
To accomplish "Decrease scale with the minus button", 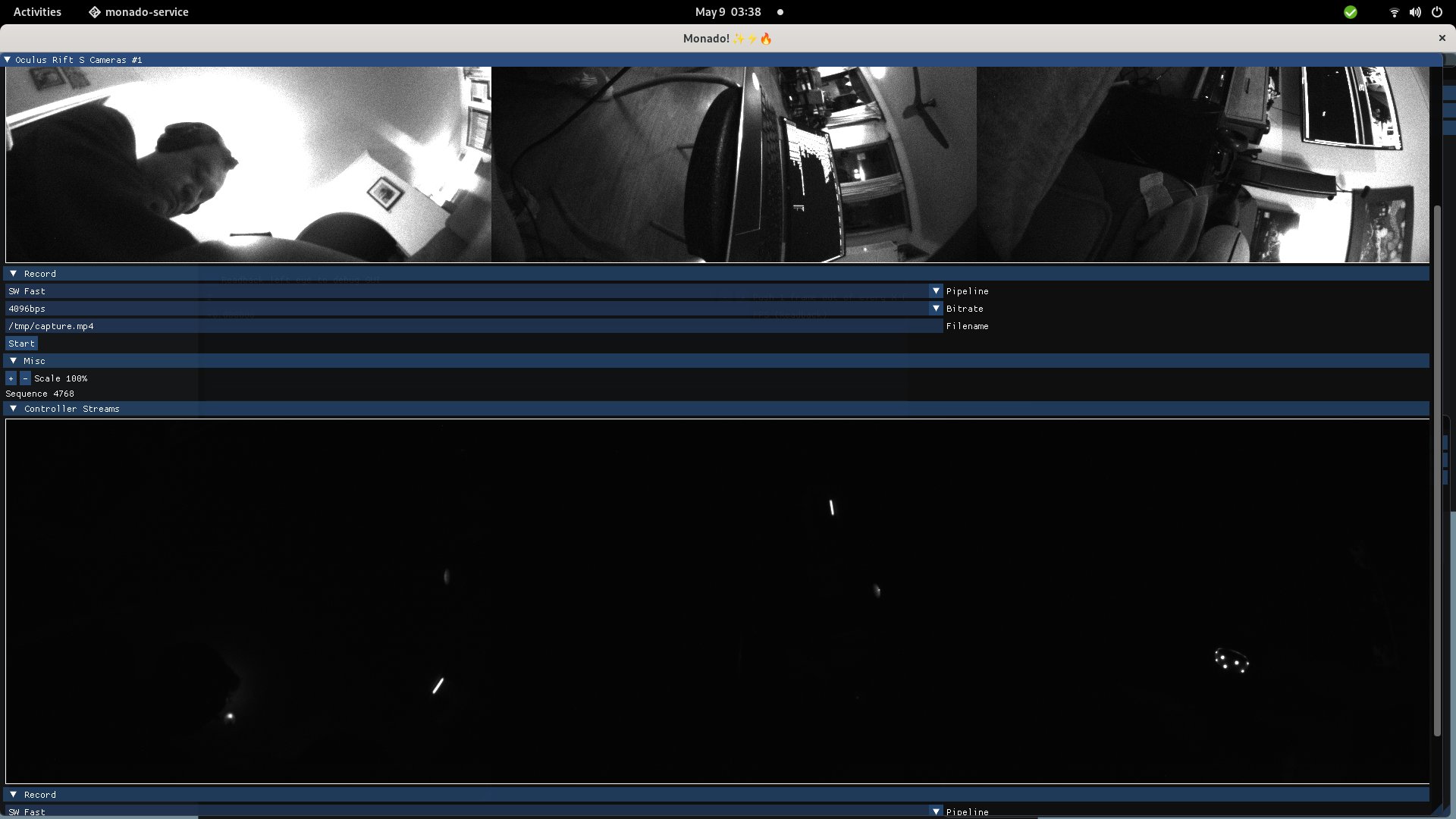I will tap(25, 378).
